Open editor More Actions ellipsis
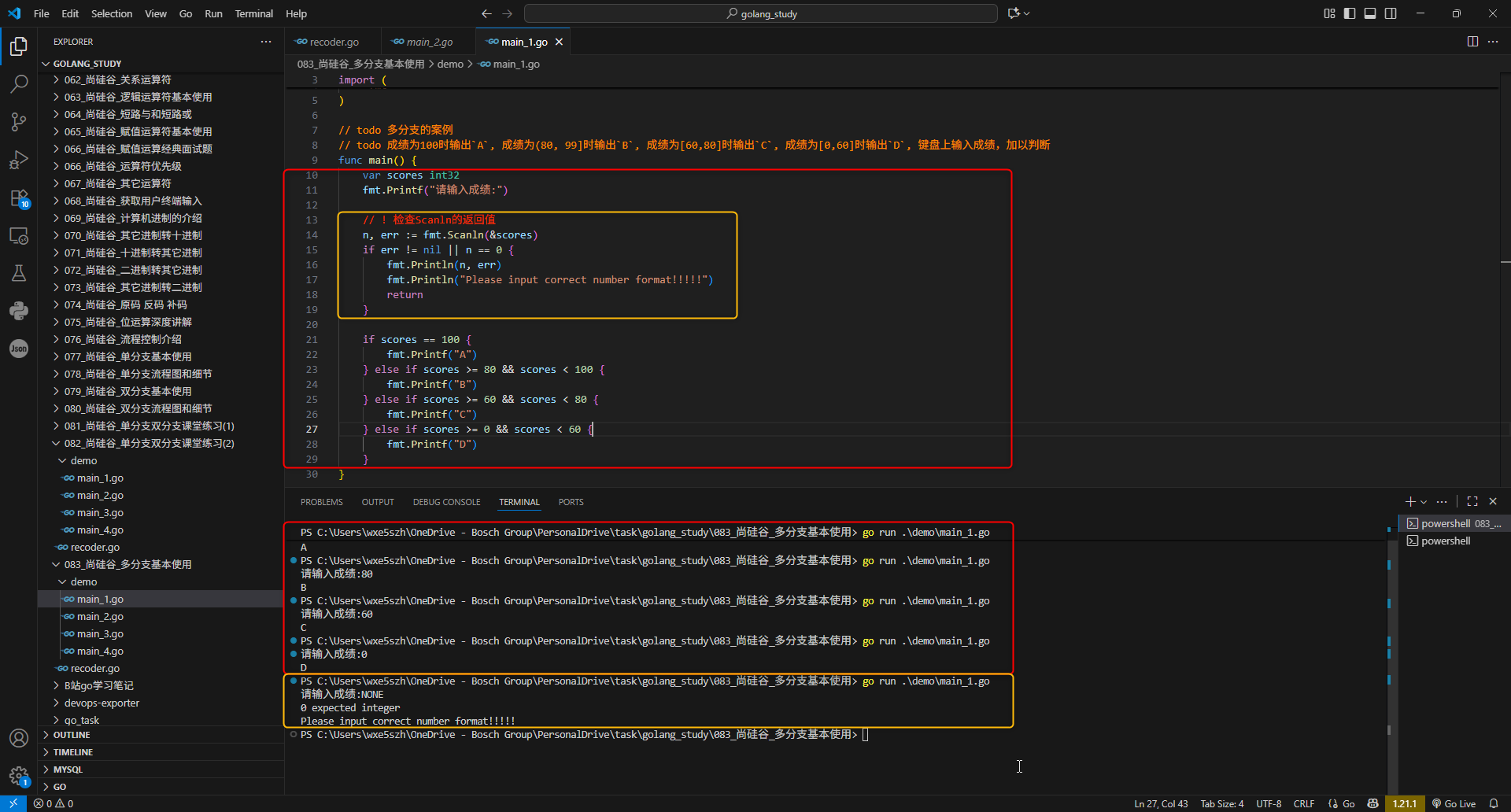1511x812 pixels. pos(1493,42)
